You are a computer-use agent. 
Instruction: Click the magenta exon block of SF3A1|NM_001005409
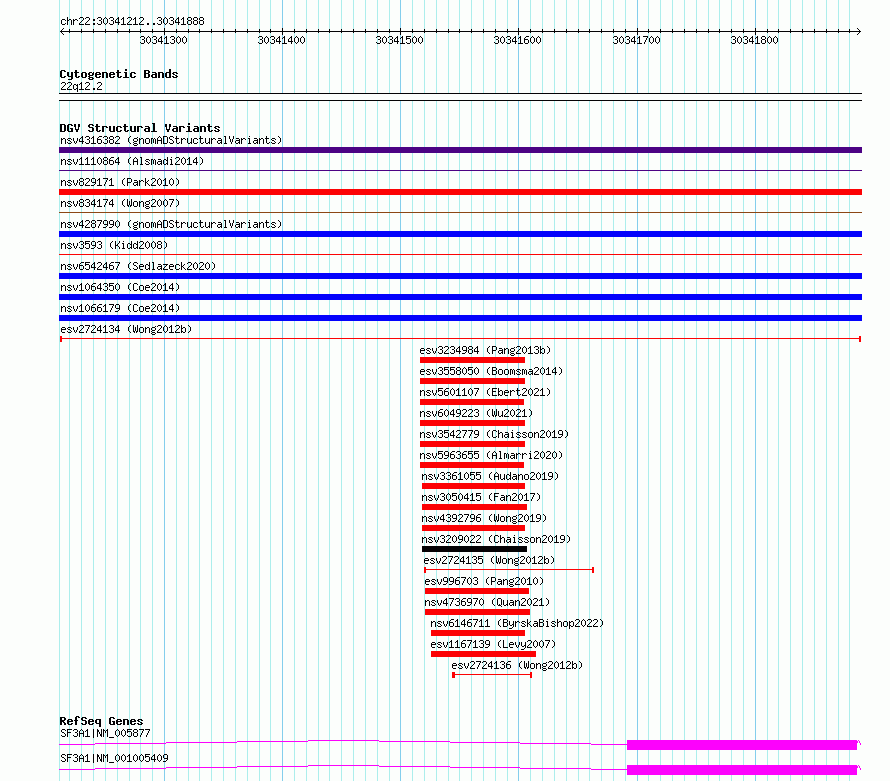742,770
